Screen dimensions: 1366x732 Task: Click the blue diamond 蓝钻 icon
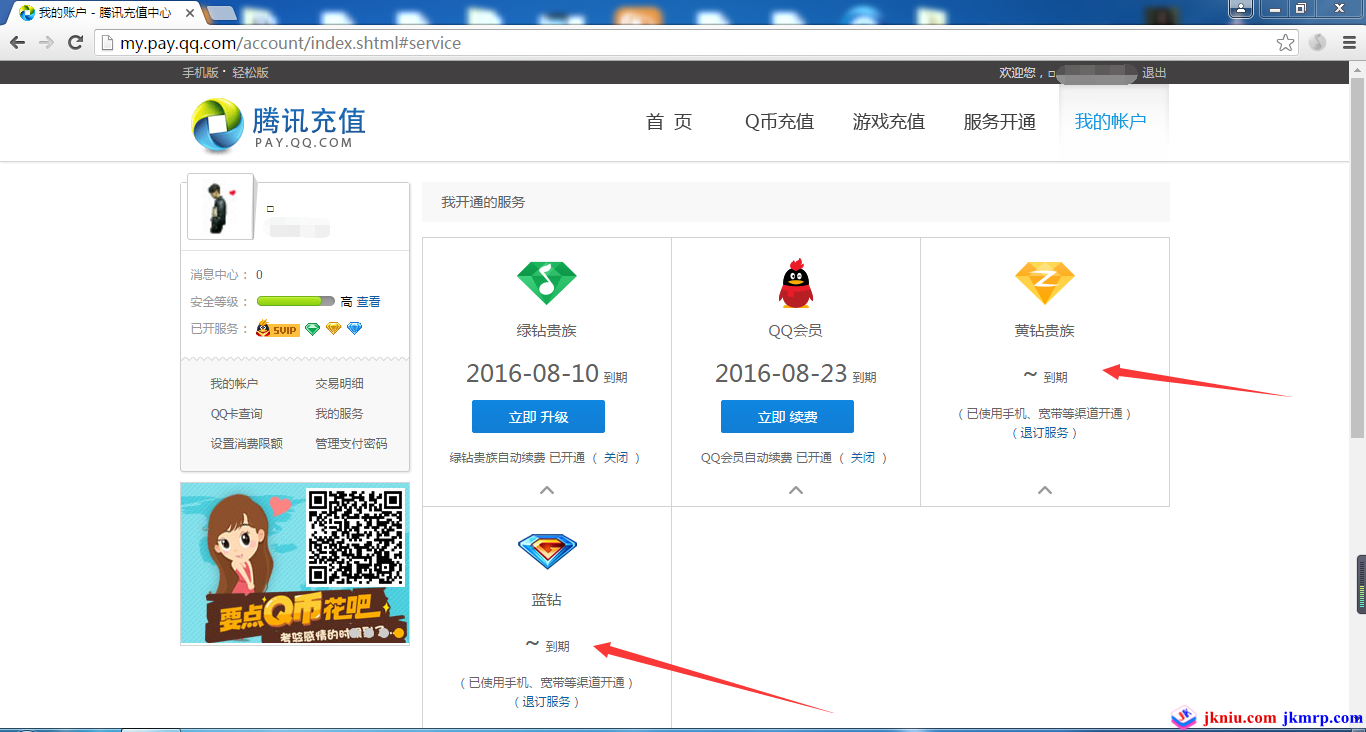pyautogui.click(x=547, y=551)
